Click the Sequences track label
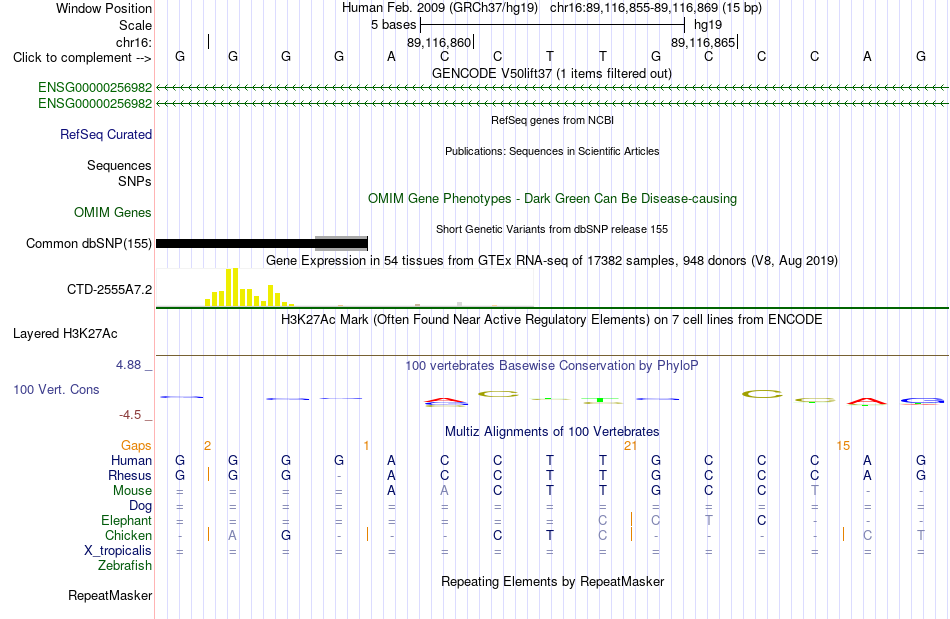 point(119,165)
